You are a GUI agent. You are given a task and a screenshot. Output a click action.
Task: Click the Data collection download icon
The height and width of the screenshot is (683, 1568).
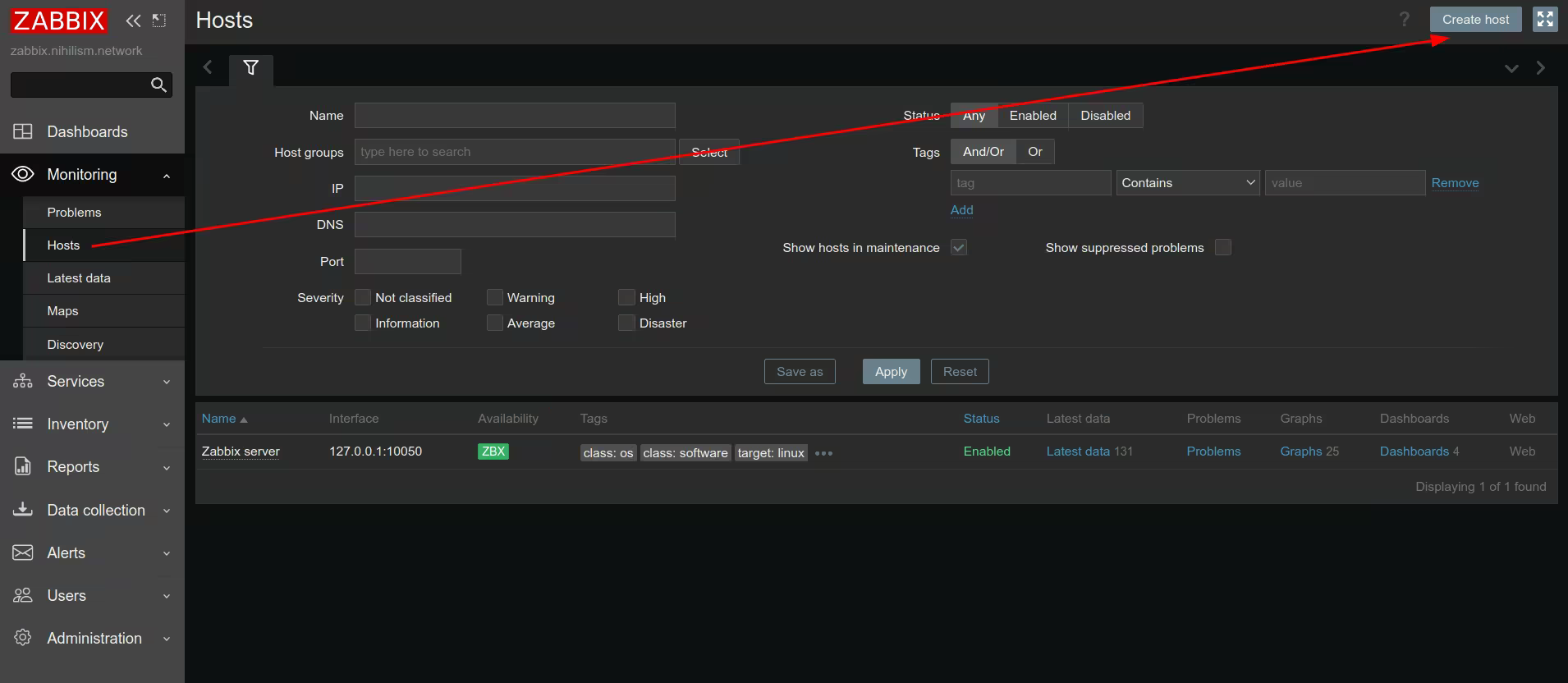(x=23, y=510)
